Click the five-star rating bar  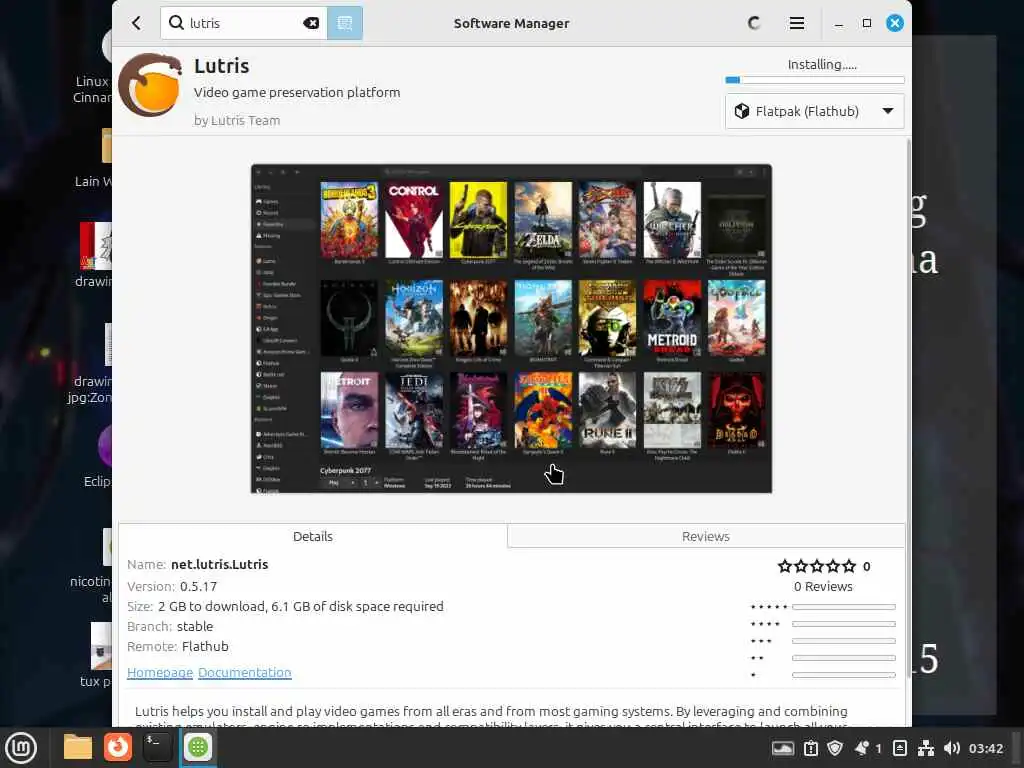tap(843, 607)
